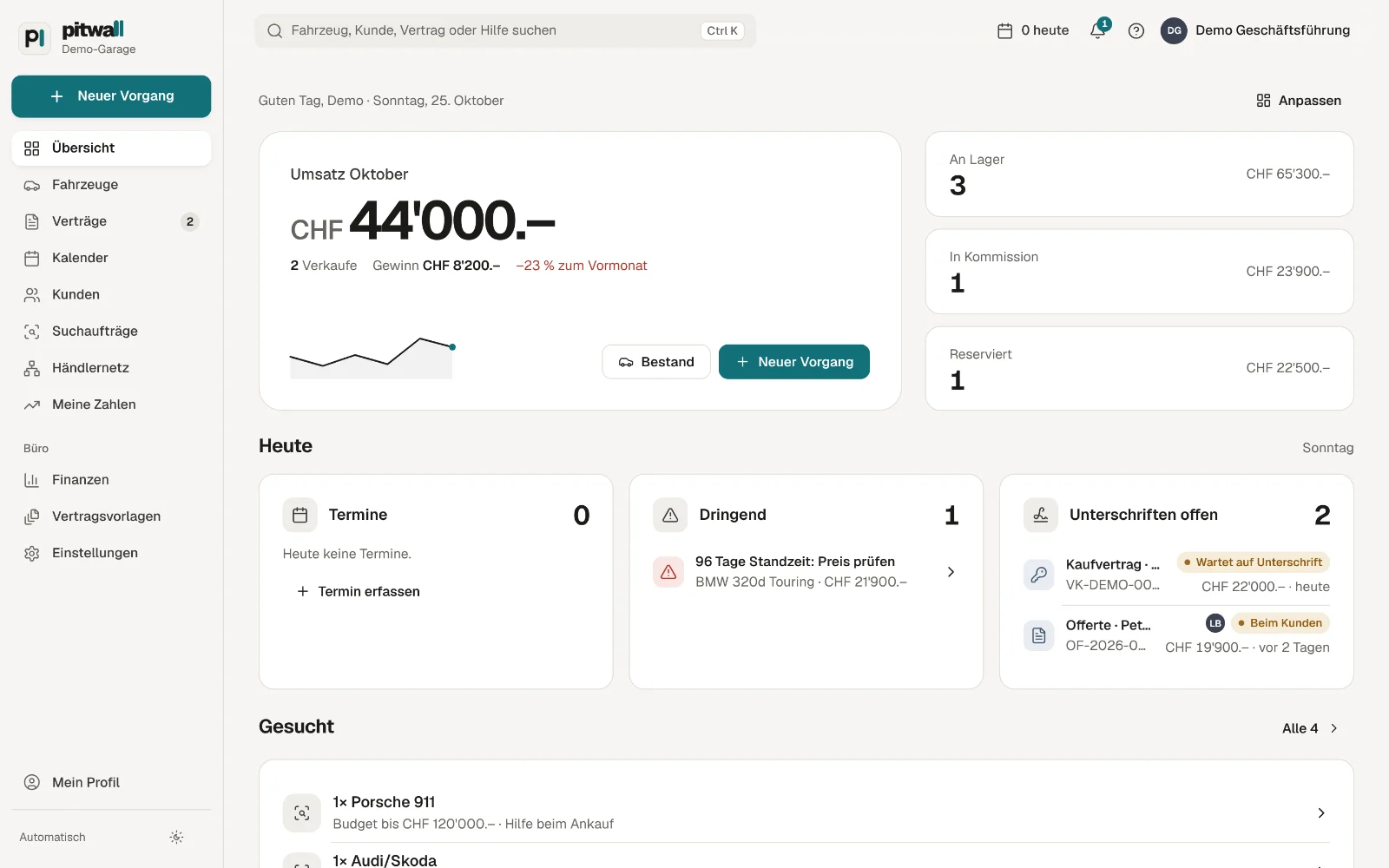Open Alle 4 Gesucht entries
Viewport: 1389px width, 868px height.
pyautogui.click(x=1311, y=728)
